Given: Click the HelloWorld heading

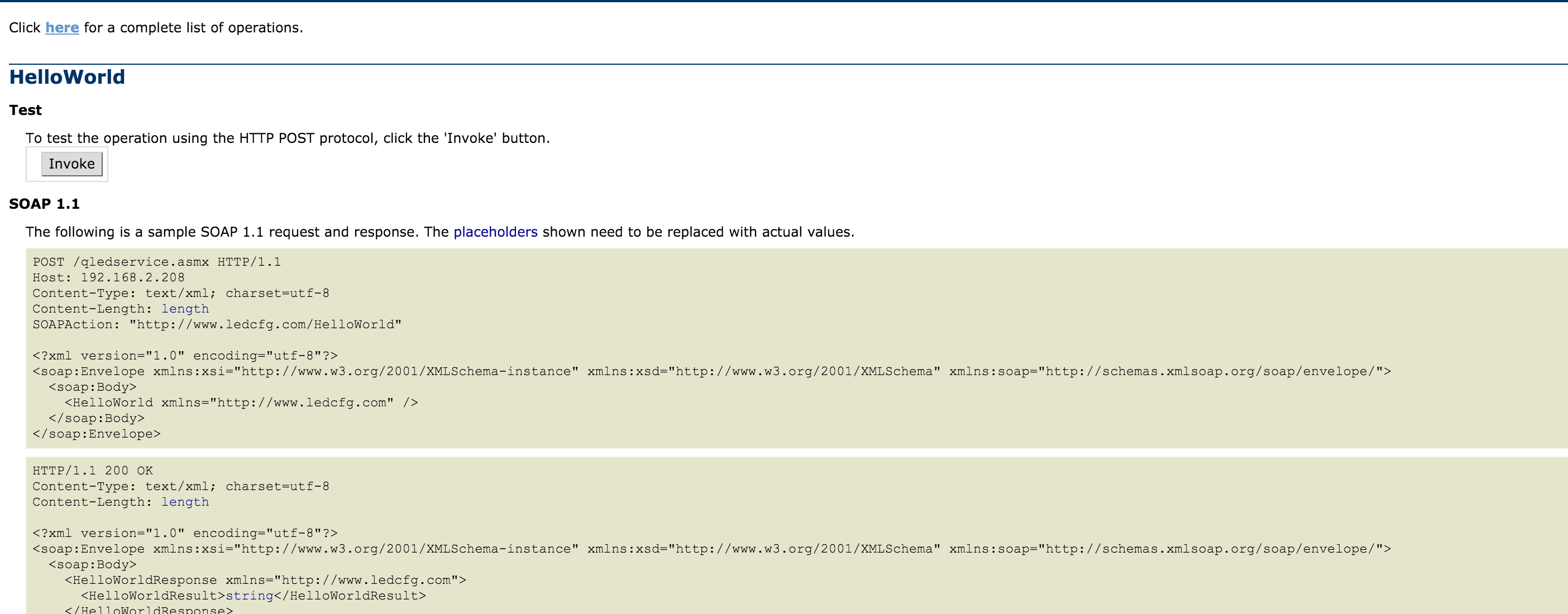Looking at the screenshot, I should [67, 76].
